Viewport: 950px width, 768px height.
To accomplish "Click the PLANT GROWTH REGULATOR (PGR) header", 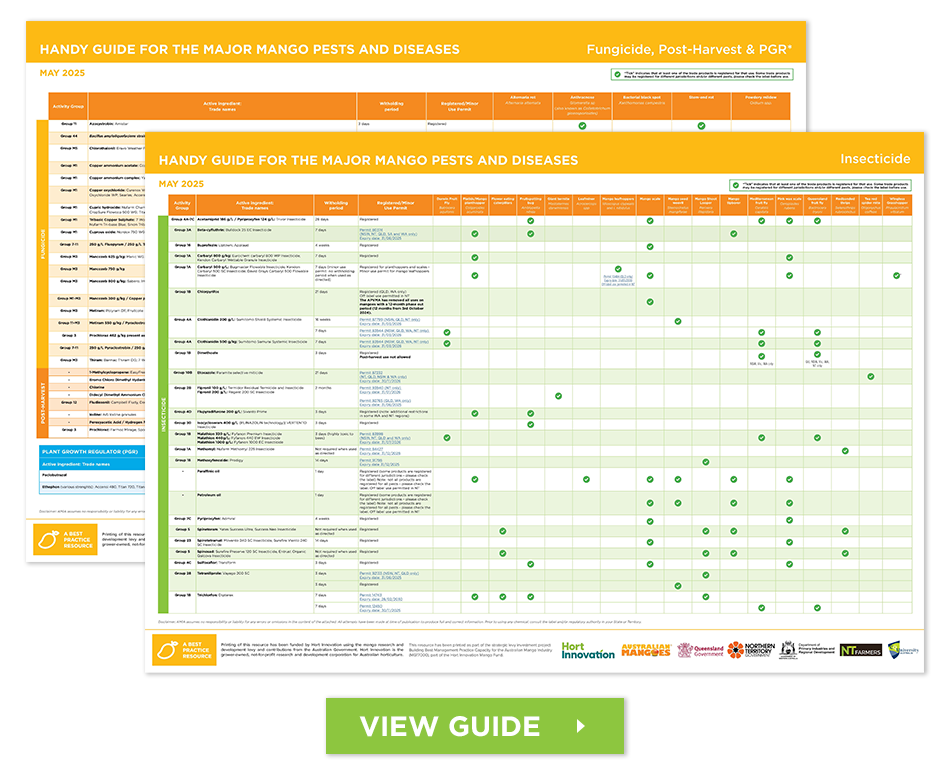I will (91, 452).
